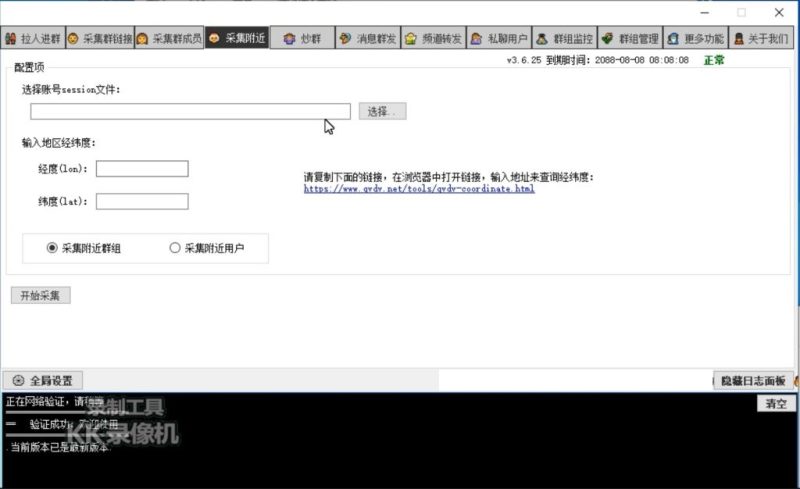Open the 消息群发 tab
Screen dimensions: 800x489
point(368,38)
